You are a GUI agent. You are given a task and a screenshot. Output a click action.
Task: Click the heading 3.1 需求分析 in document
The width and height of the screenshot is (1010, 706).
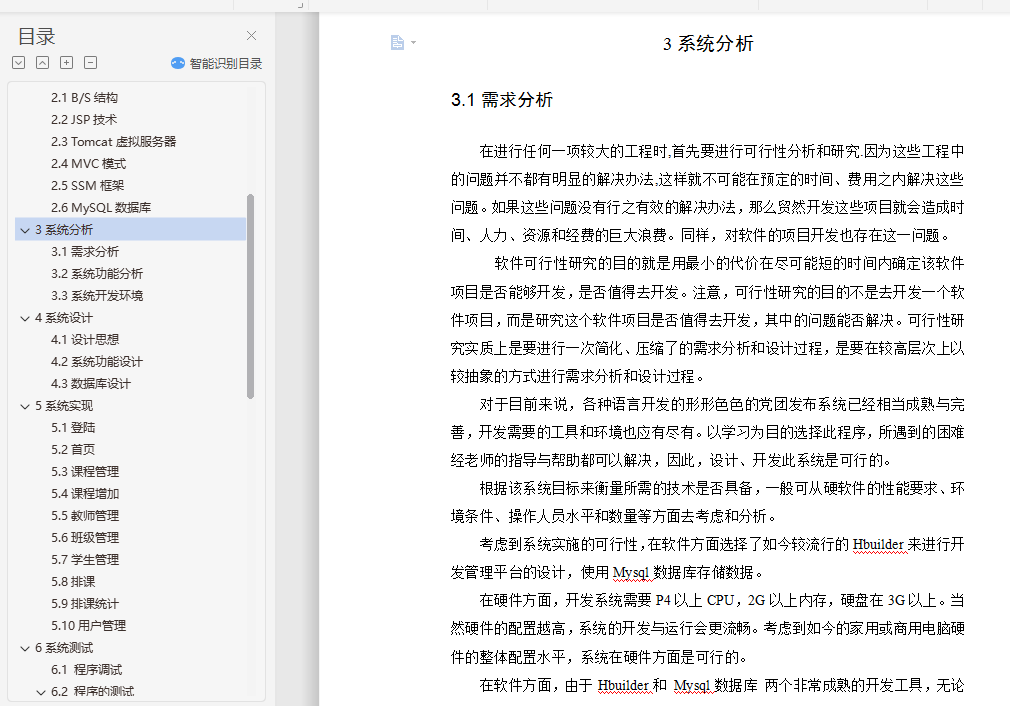point(502,100)
